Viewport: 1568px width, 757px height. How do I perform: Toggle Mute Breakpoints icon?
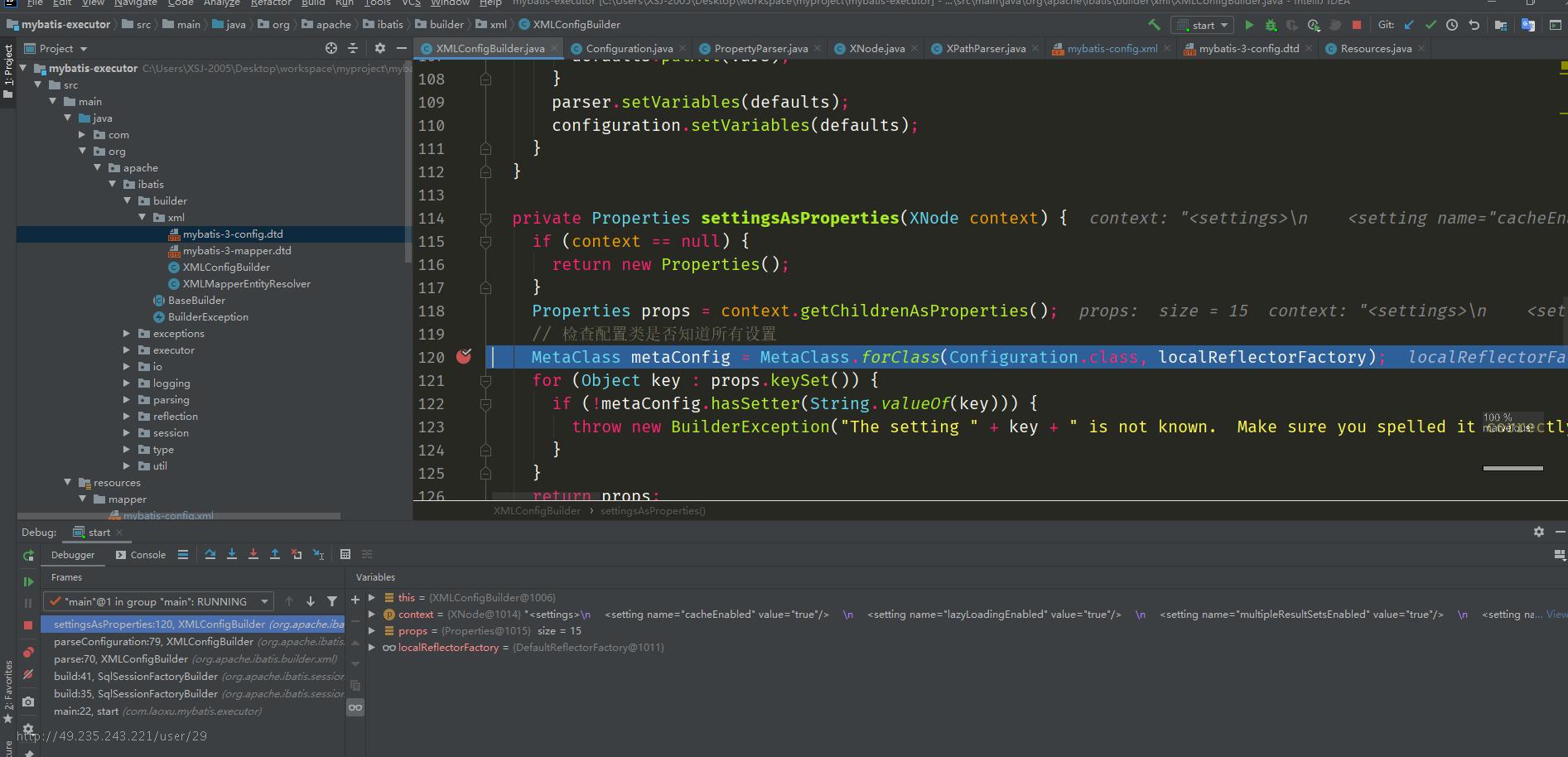click(28, 674)
